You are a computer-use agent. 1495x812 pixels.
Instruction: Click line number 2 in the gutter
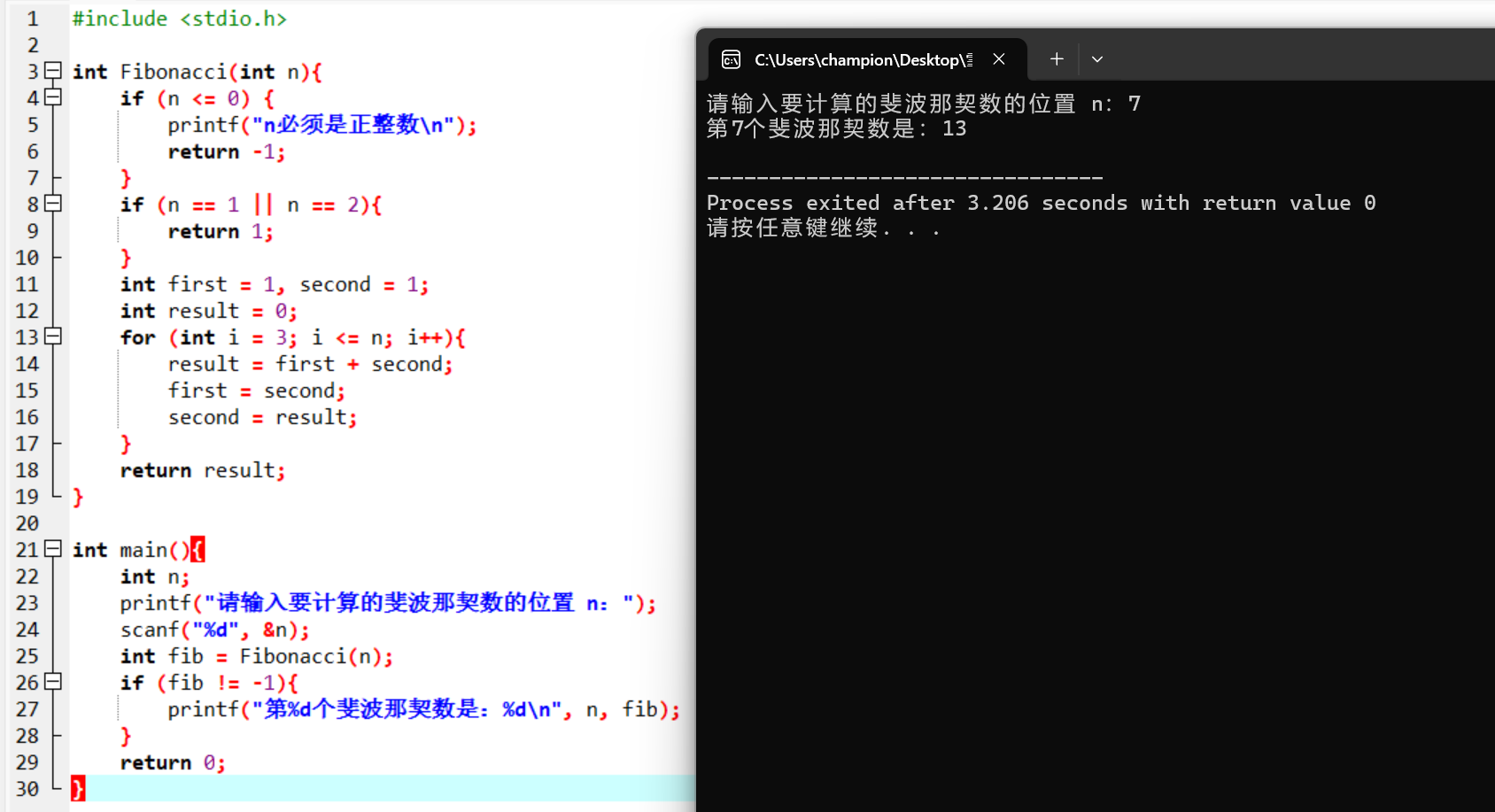pyautogui.click(x=33, y=45)
